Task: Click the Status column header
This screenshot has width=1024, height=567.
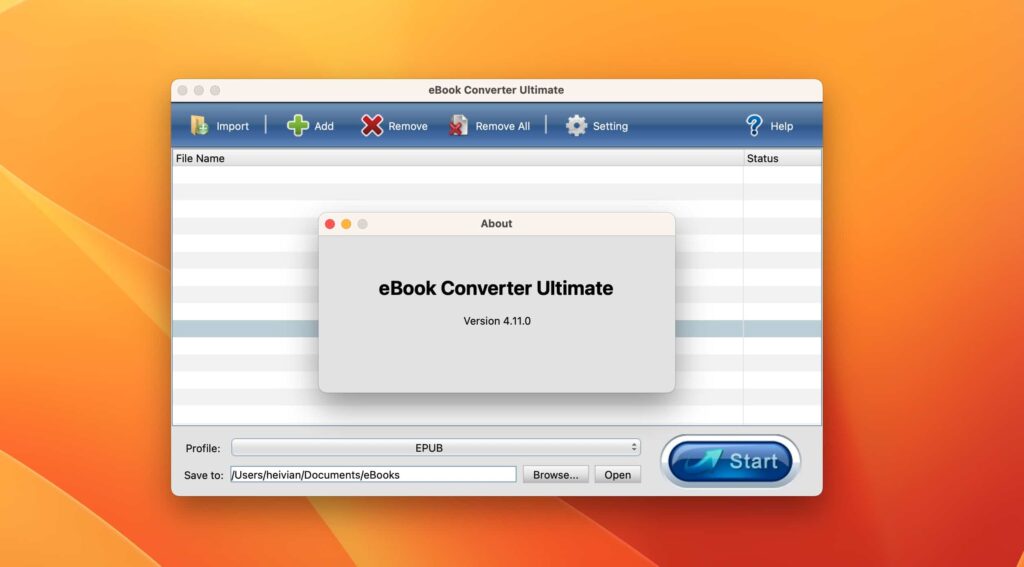Action: (782, 158)
